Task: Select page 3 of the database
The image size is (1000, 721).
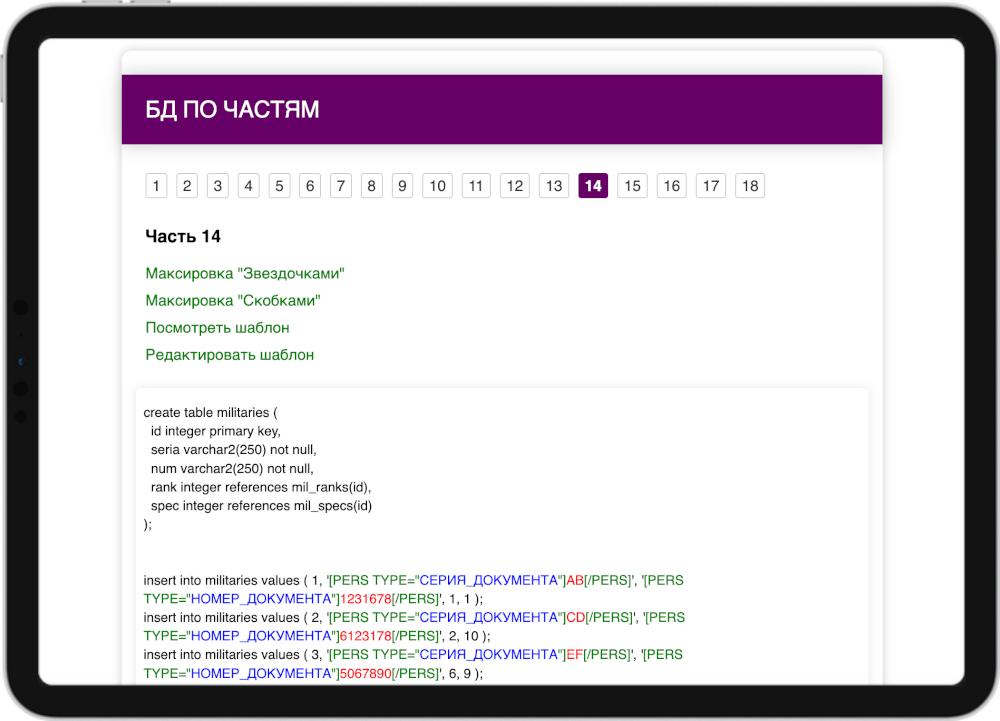Action: point(218,186)
